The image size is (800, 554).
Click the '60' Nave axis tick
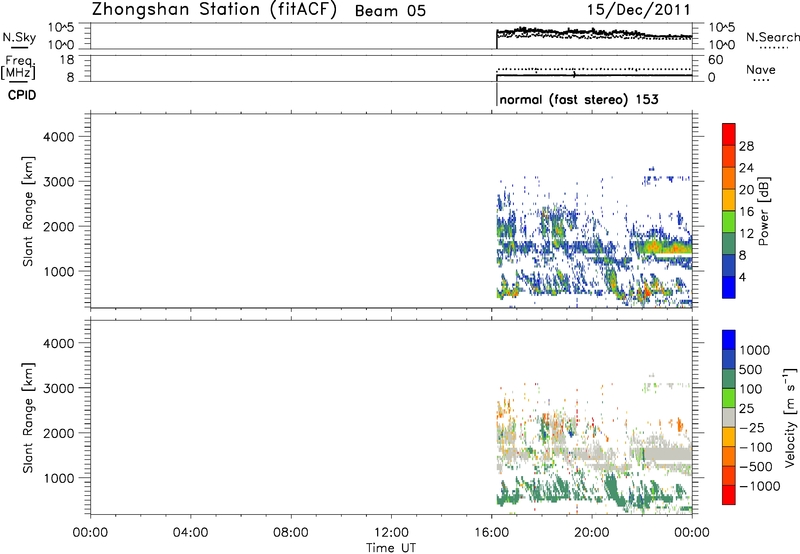pyautogui.click(x=715, y=60)
